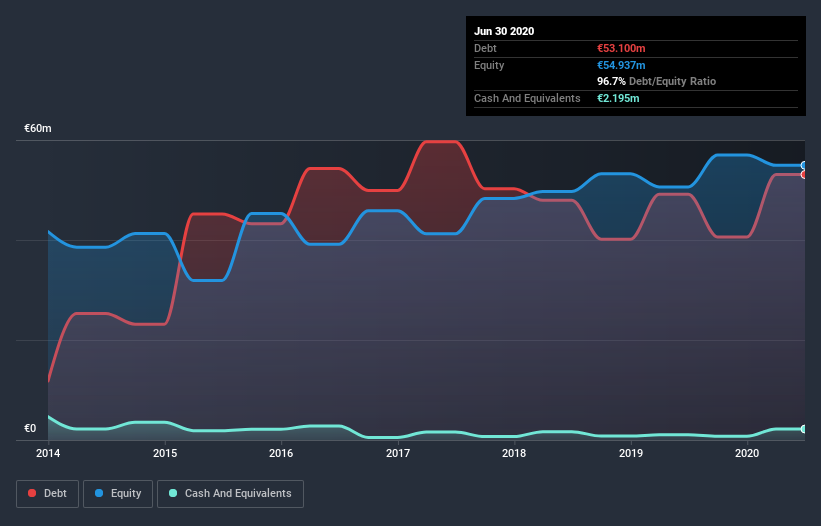Click the blue Equity legend dot
Viewport: 821px width, 526px height.
[99, 493]
